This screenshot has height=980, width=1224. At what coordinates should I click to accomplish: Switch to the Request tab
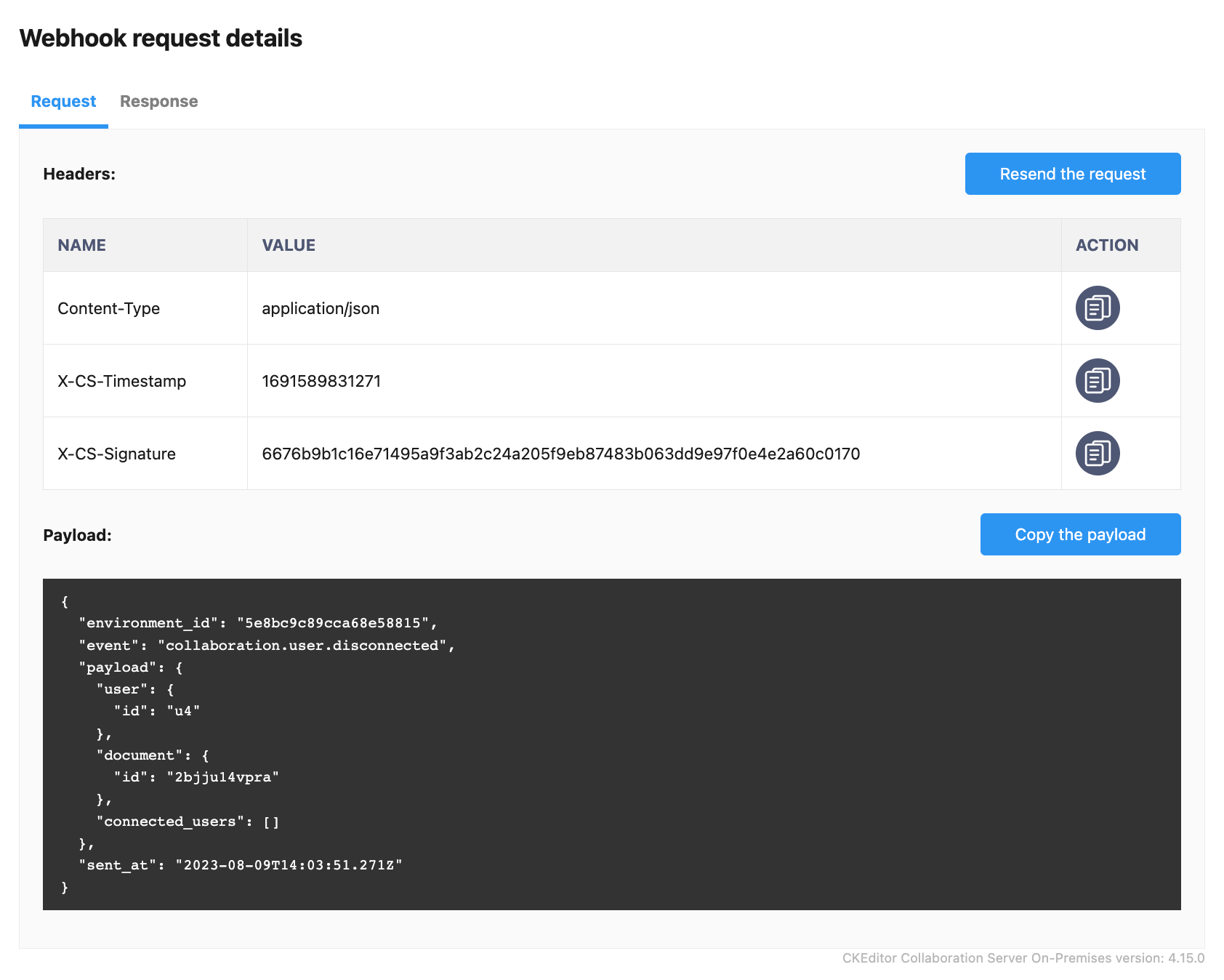[63, 101]
